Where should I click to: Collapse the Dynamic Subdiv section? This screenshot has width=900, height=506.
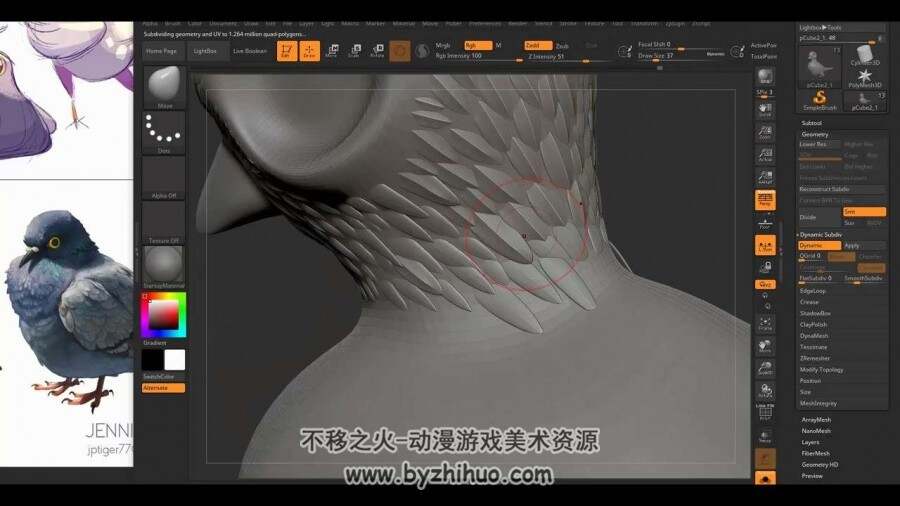[821, 235]
